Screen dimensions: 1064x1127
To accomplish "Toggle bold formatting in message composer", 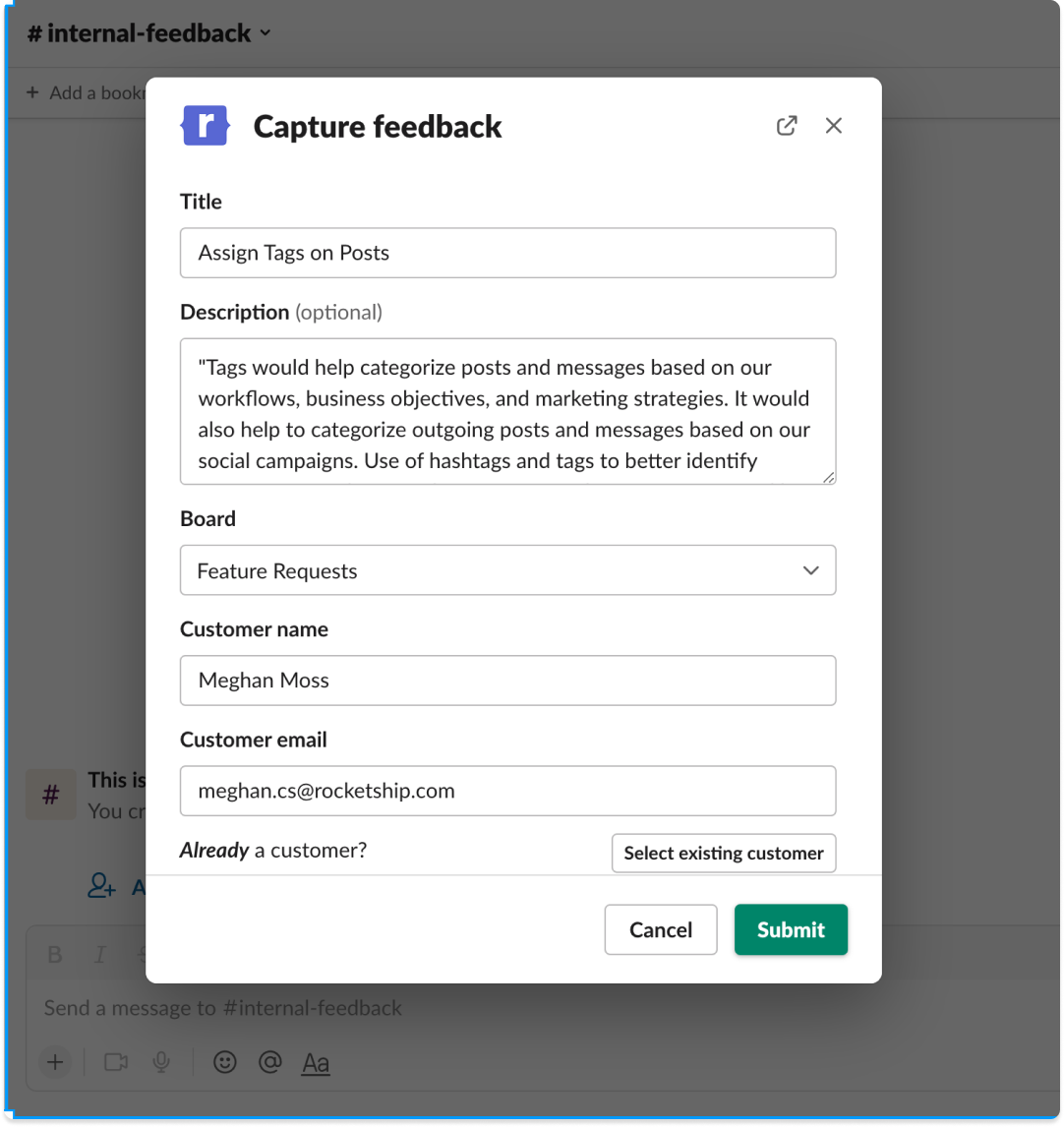I will pos(55,955).
